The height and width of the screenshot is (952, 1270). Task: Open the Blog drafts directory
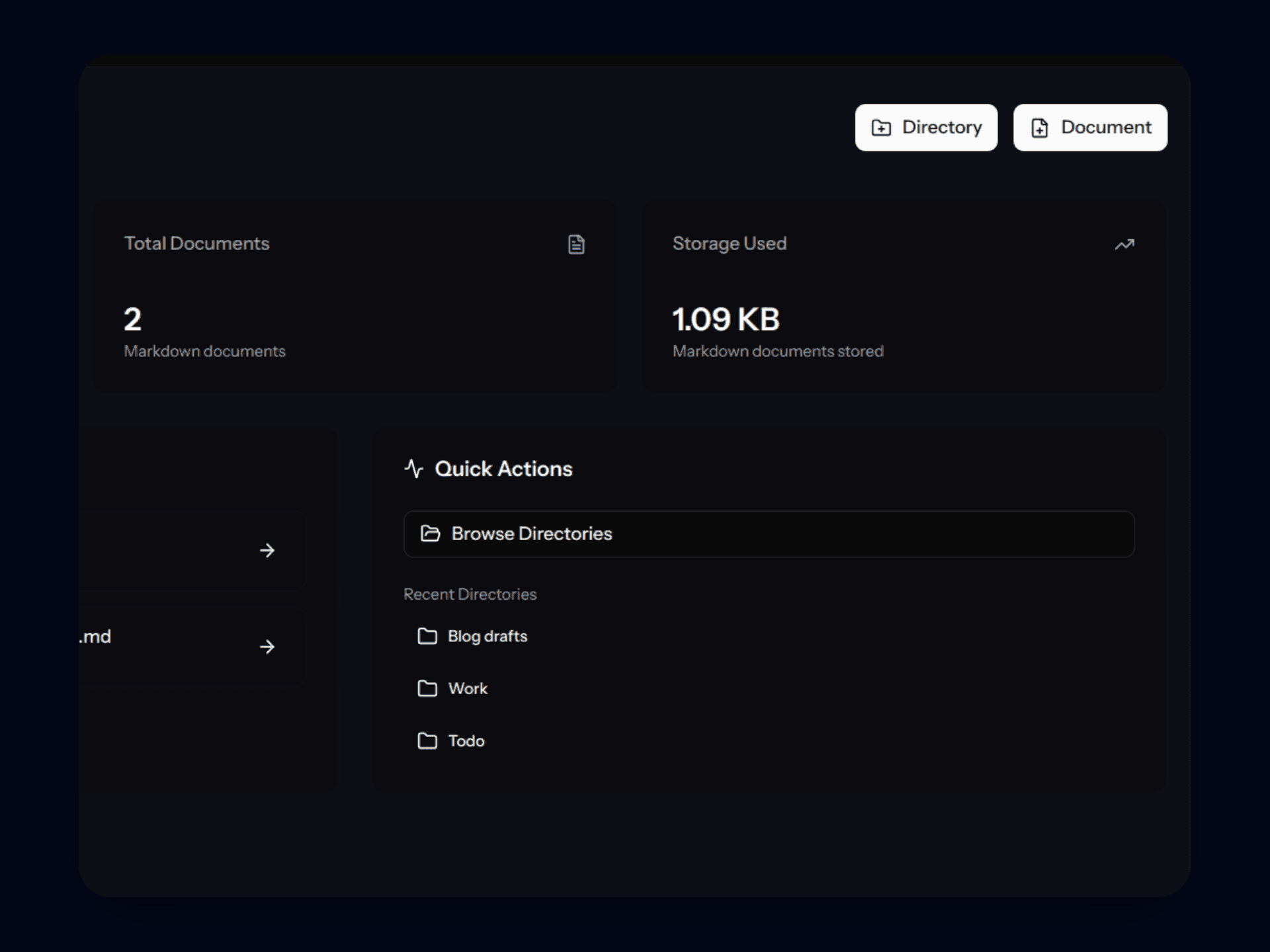click(487, 637)
